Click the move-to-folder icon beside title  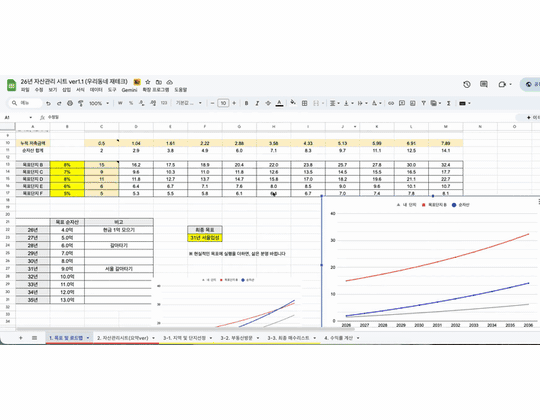click(x=159, y=82)
